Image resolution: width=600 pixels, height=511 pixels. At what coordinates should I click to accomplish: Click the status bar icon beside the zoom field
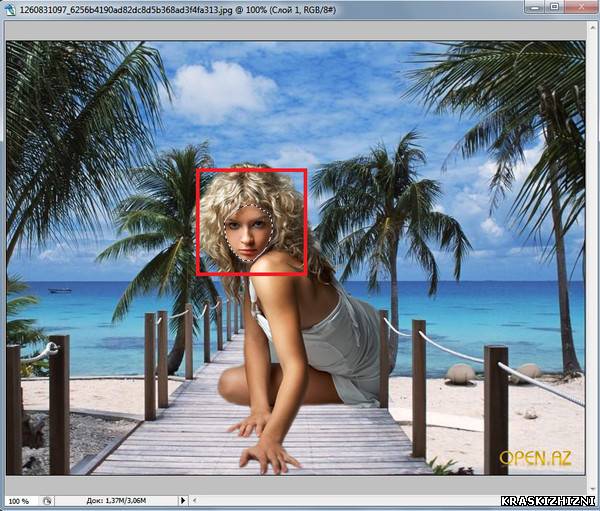click(x=47, y=501)
